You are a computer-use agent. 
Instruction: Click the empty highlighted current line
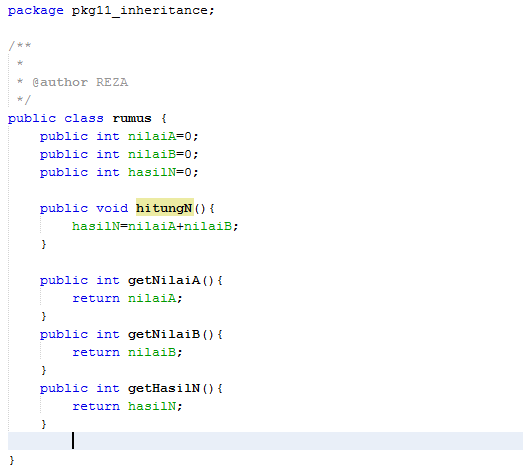pyautogui.click(x=266, y=441)
